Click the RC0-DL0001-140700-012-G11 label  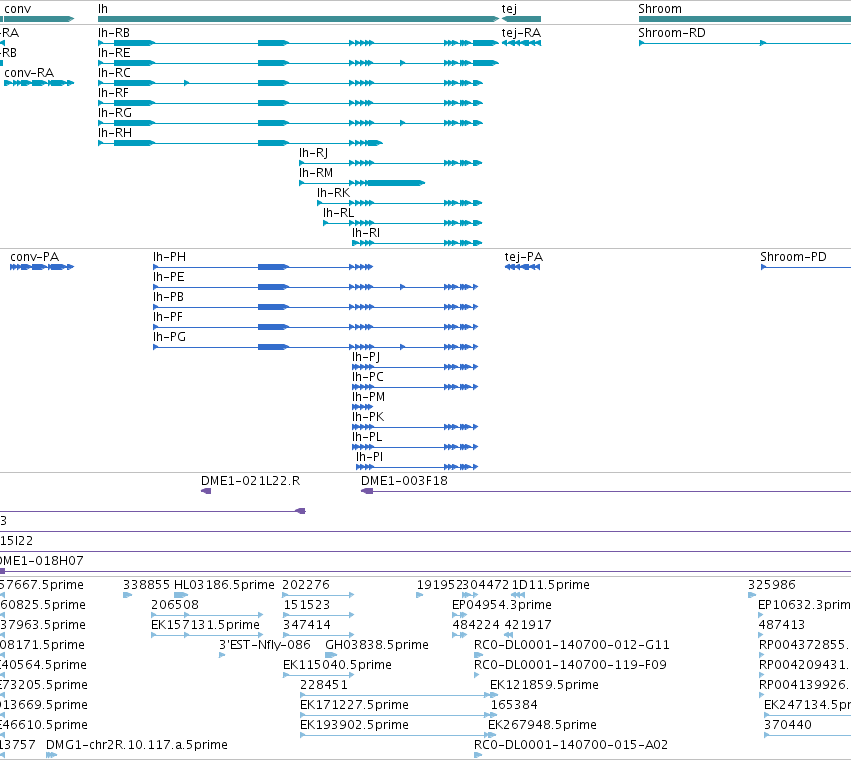pos(571,645)
